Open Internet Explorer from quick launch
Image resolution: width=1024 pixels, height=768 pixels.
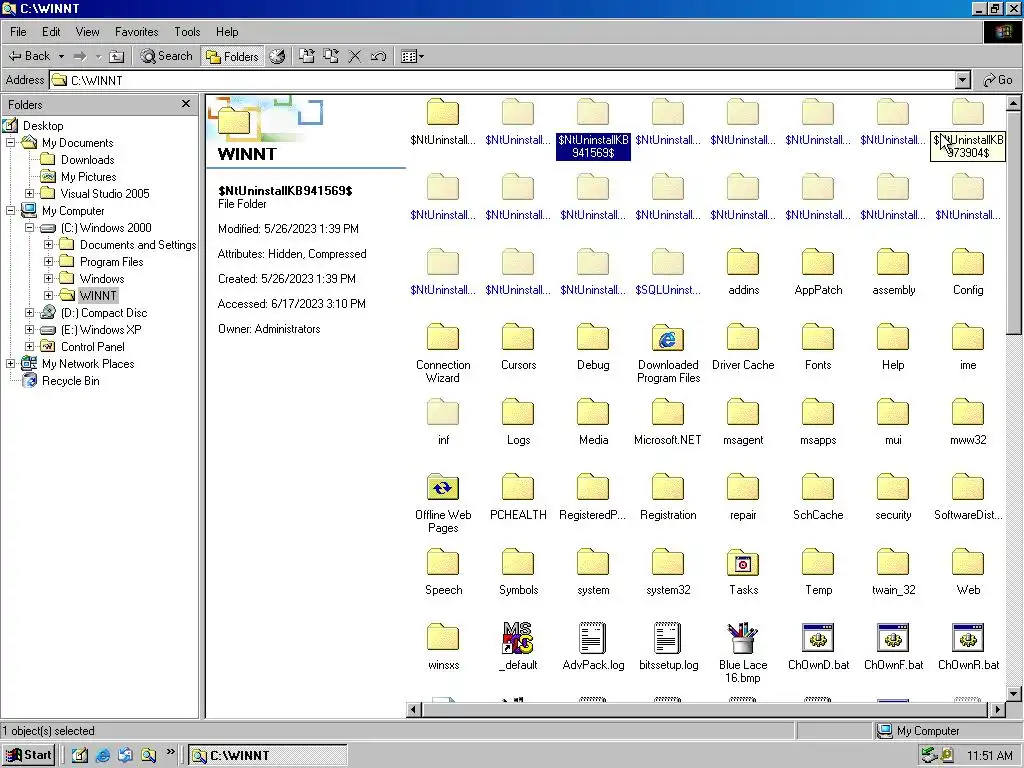pyautogui.click(x=103, y=756)
